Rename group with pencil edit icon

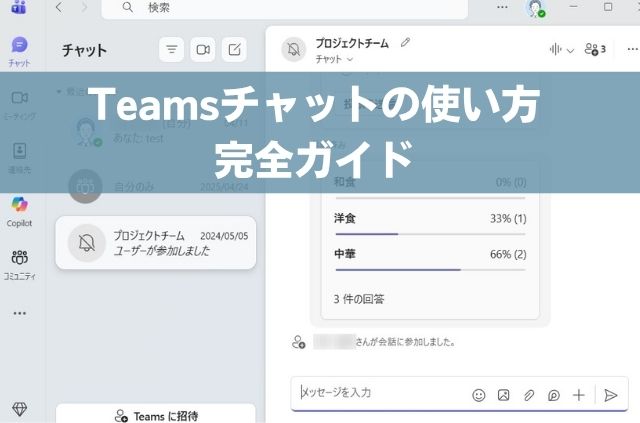click(405, 43)
